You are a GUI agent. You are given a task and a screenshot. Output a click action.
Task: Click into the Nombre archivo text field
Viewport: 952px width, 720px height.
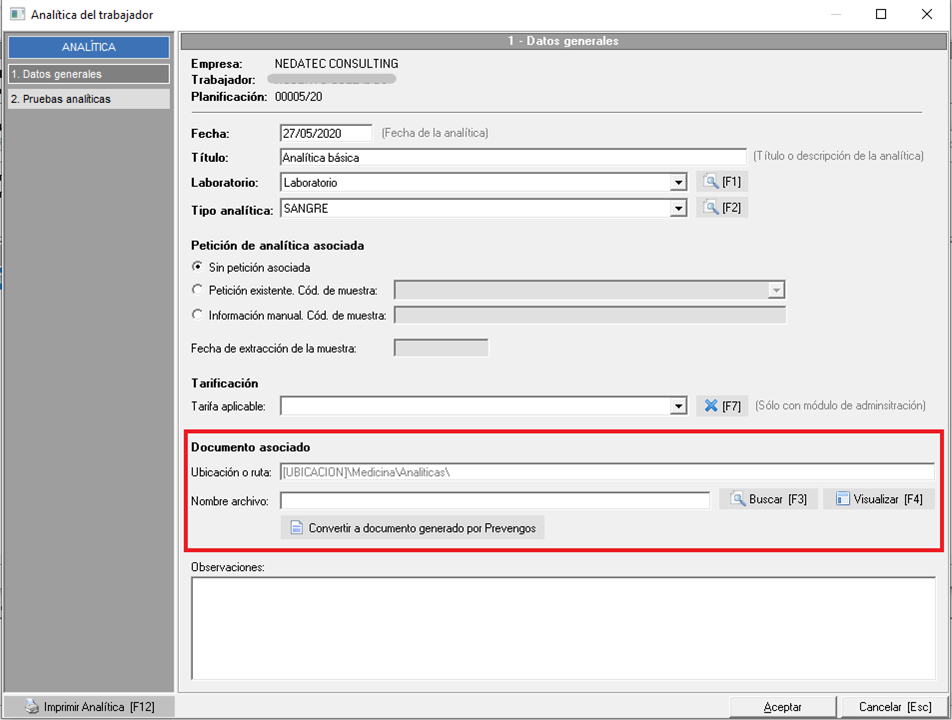[494, 500]
